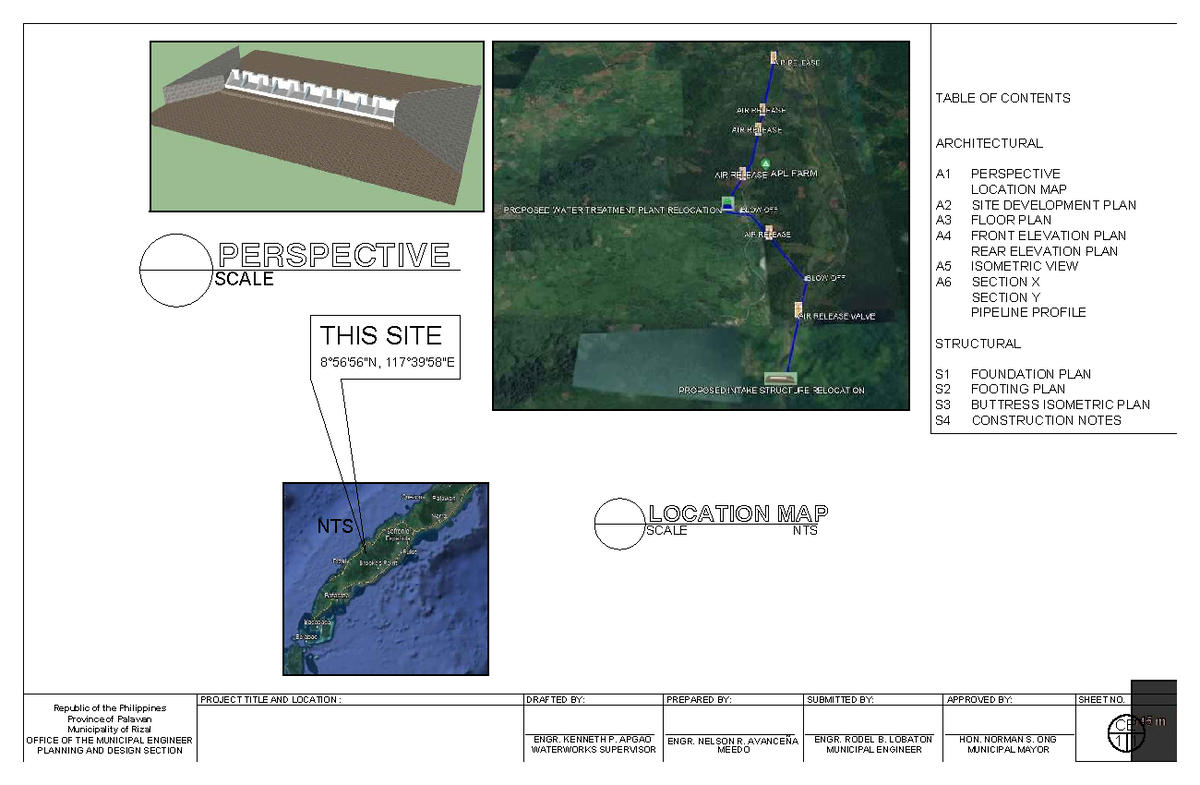This screenshot has width=1200, height=785.
Task: Click the 3D perspective rendering of the structure
Action: point(315,125)
